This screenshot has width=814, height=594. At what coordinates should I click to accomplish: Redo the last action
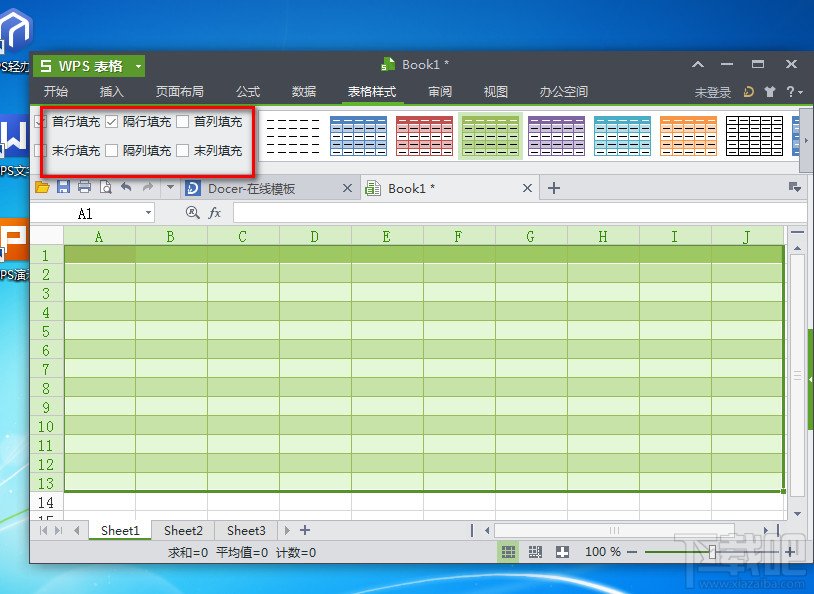point(148,187)
